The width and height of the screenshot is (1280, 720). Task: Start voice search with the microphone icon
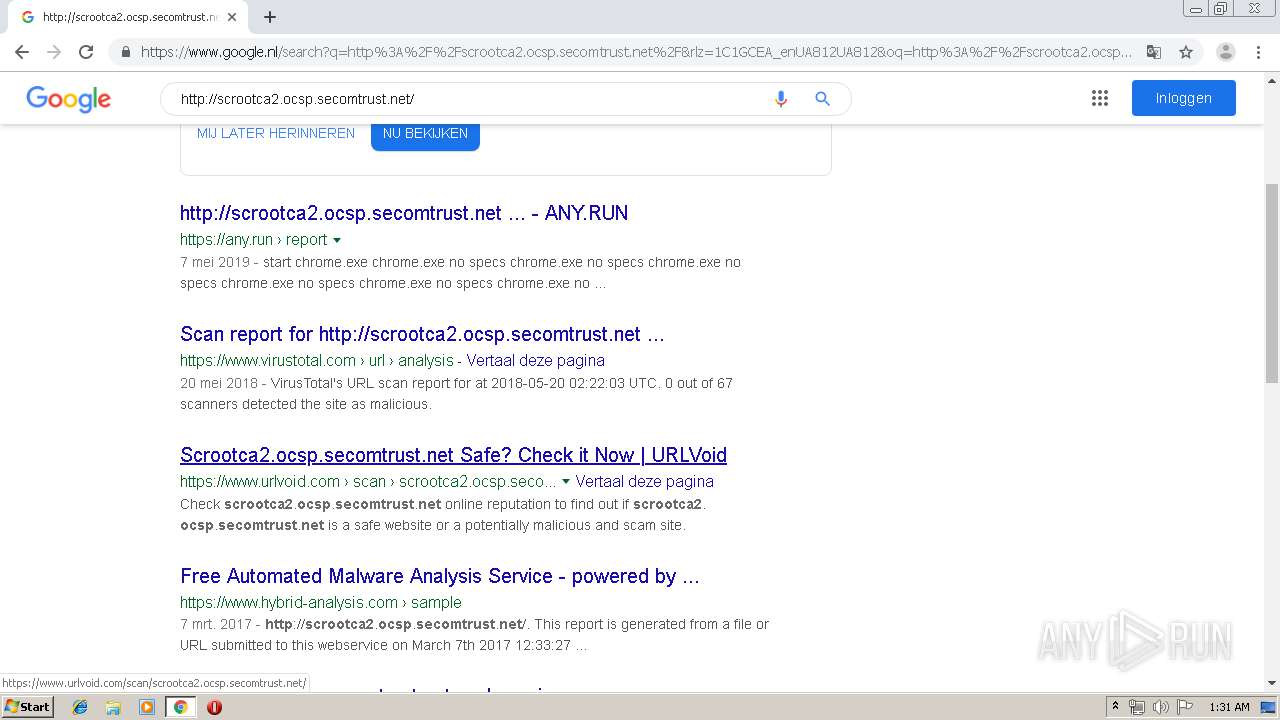click(781, 99)
